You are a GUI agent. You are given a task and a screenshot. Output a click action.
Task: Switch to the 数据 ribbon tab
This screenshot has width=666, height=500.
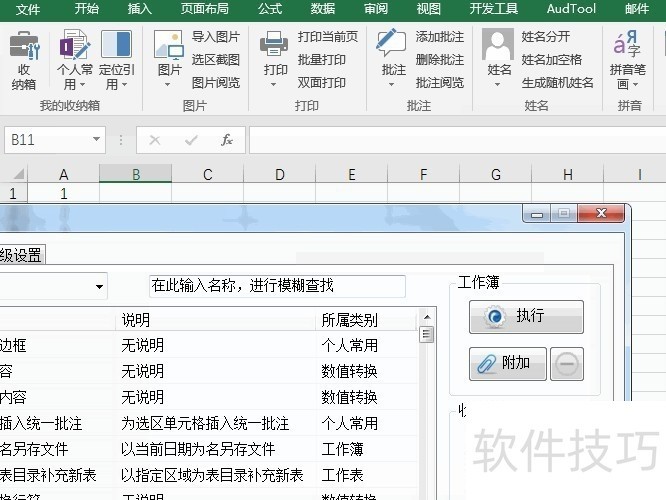pos(323,9)
